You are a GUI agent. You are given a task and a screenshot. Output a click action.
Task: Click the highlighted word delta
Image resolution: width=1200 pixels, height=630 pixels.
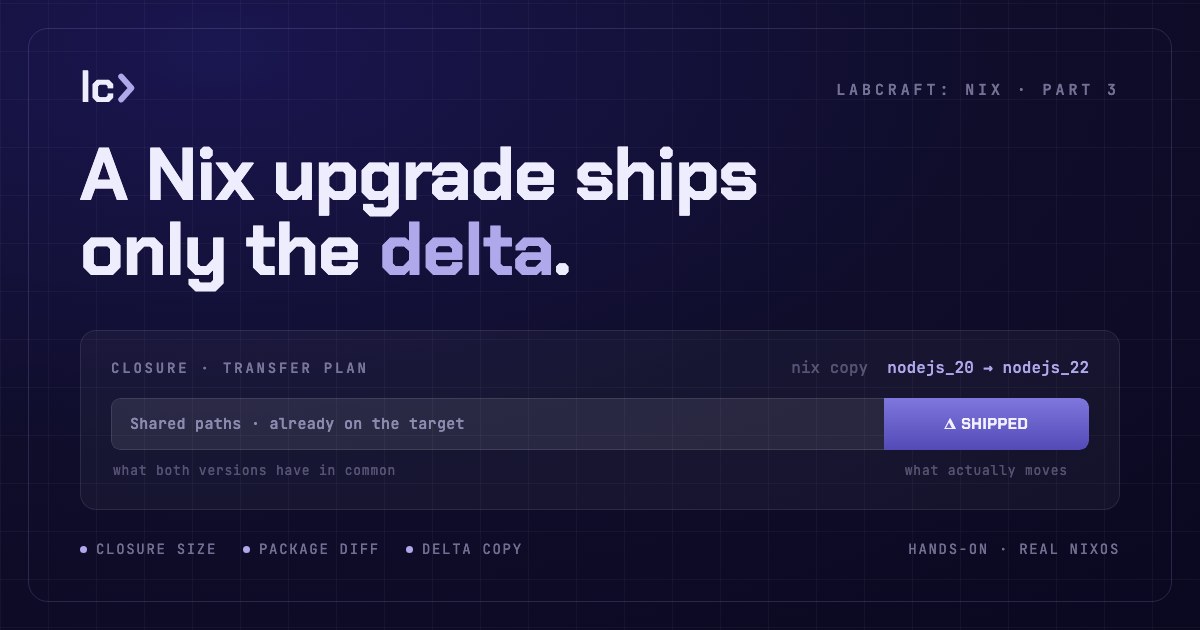point(466,252)
